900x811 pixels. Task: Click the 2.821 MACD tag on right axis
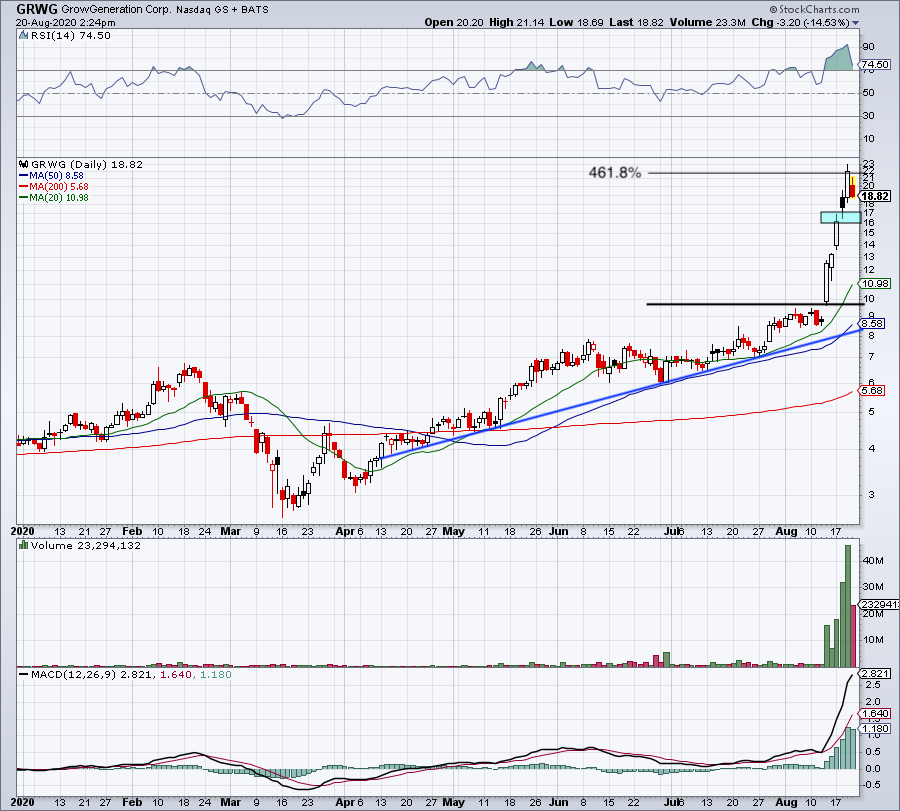click(x=875, y=674)
